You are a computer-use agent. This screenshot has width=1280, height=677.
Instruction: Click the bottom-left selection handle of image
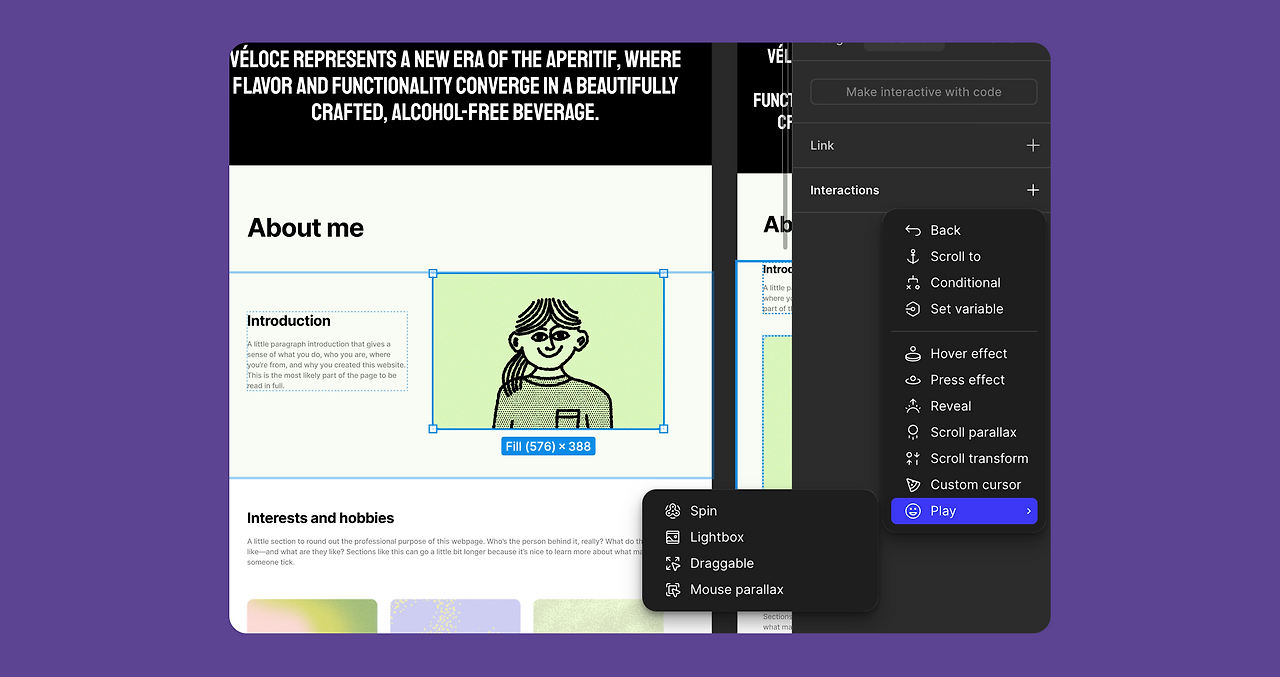[x=433, y=429]
